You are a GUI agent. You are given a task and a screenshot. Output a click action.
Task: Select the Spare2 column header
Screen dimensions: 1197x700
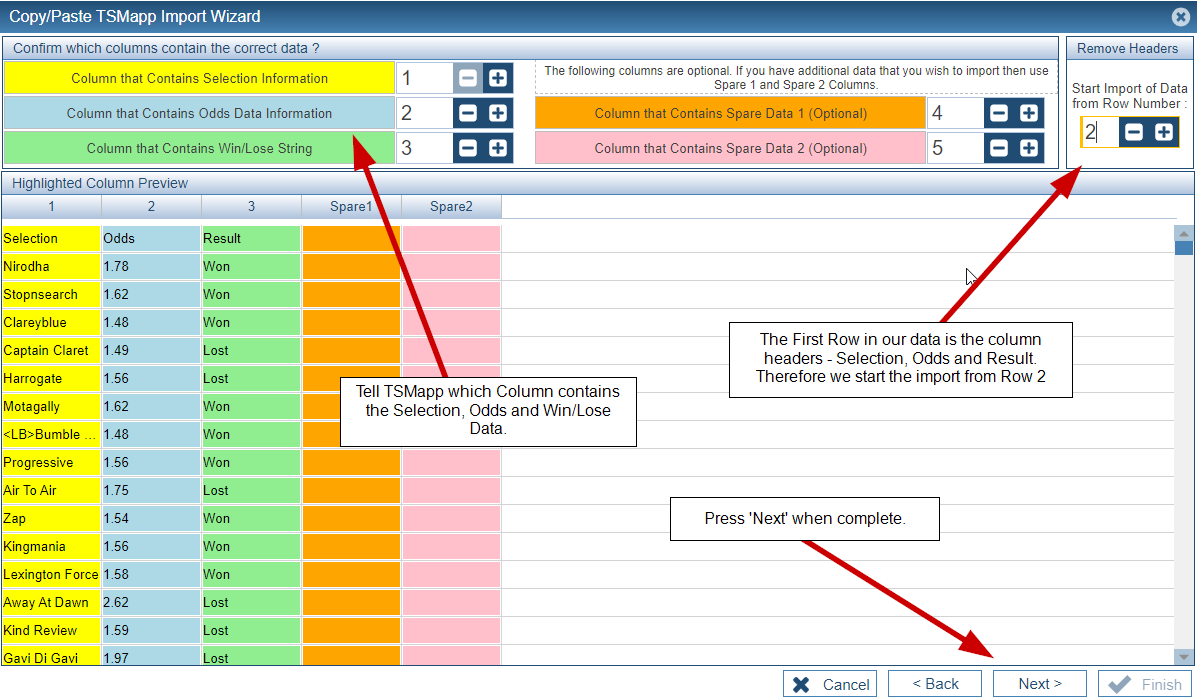pos(451,206)
